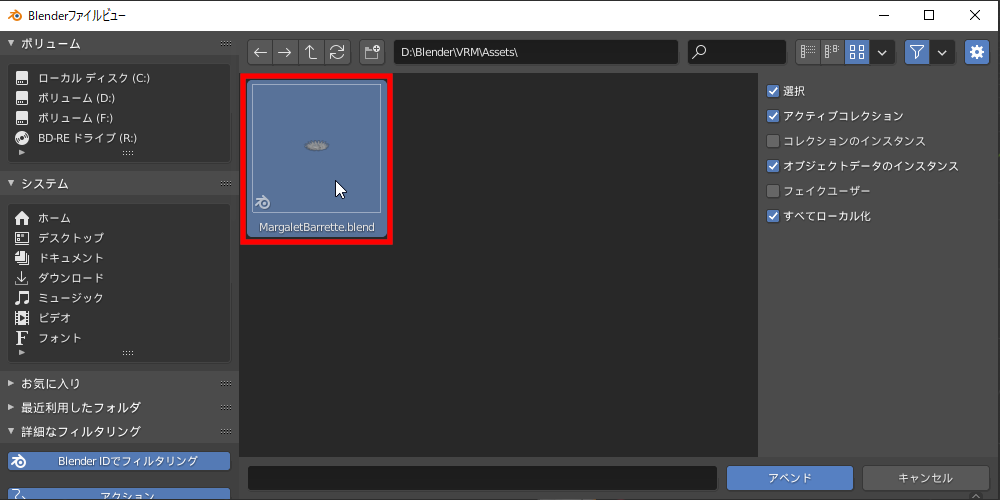Uncheck オブジェクトデータのインスタンス checkbox
Image resolution: width=1000 pixels, height=500 pixels.
coord(773,166)
